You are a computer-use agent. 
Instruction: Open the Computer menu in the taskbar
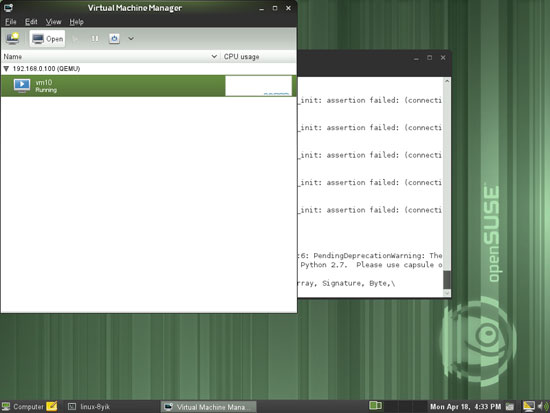[23, 407]
